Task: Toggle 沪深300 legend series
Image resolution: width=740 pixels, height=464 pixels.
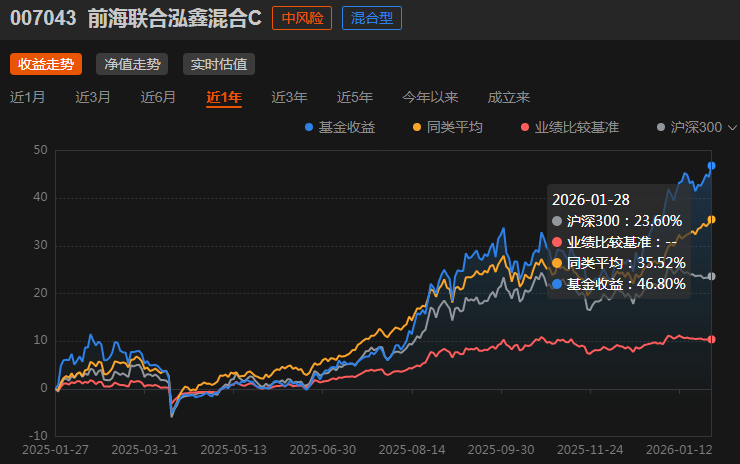Action: [690, 127]
